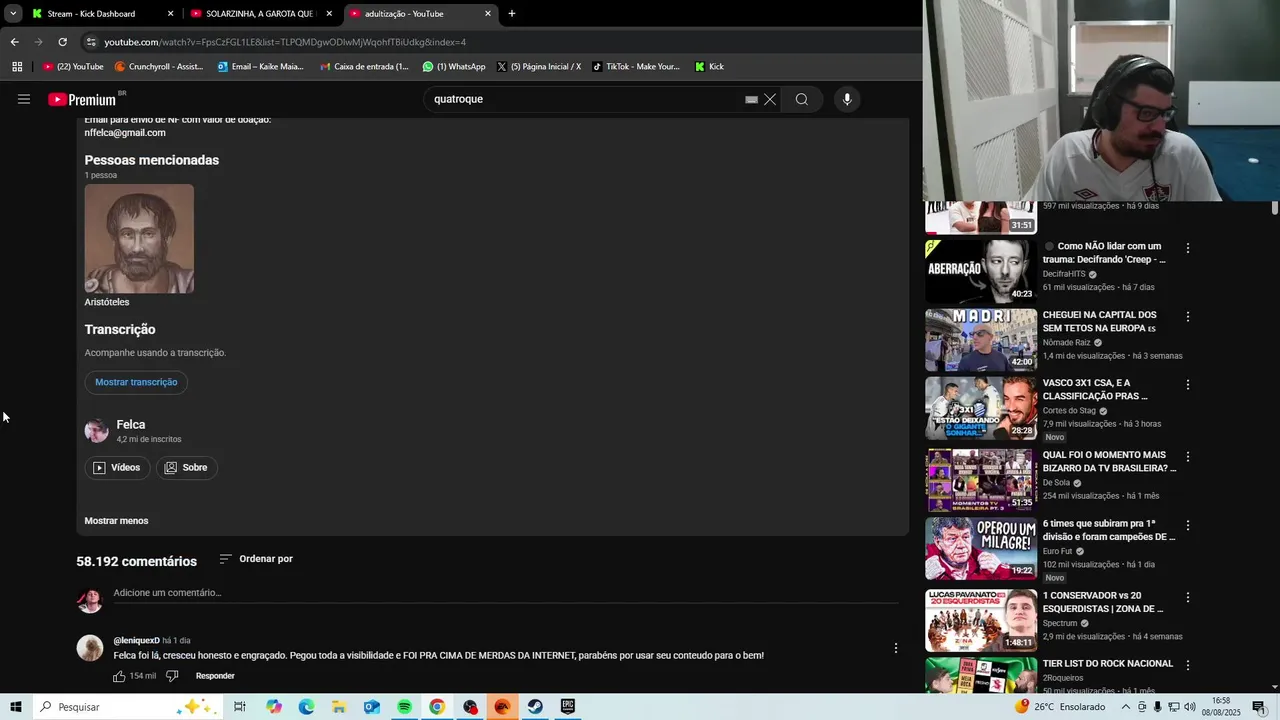1280x720 pixels.
Task: Open options for 'CHEGUEI NA CAPITAL DOS SEM TETOS' video
Action: click(1188, 317)
